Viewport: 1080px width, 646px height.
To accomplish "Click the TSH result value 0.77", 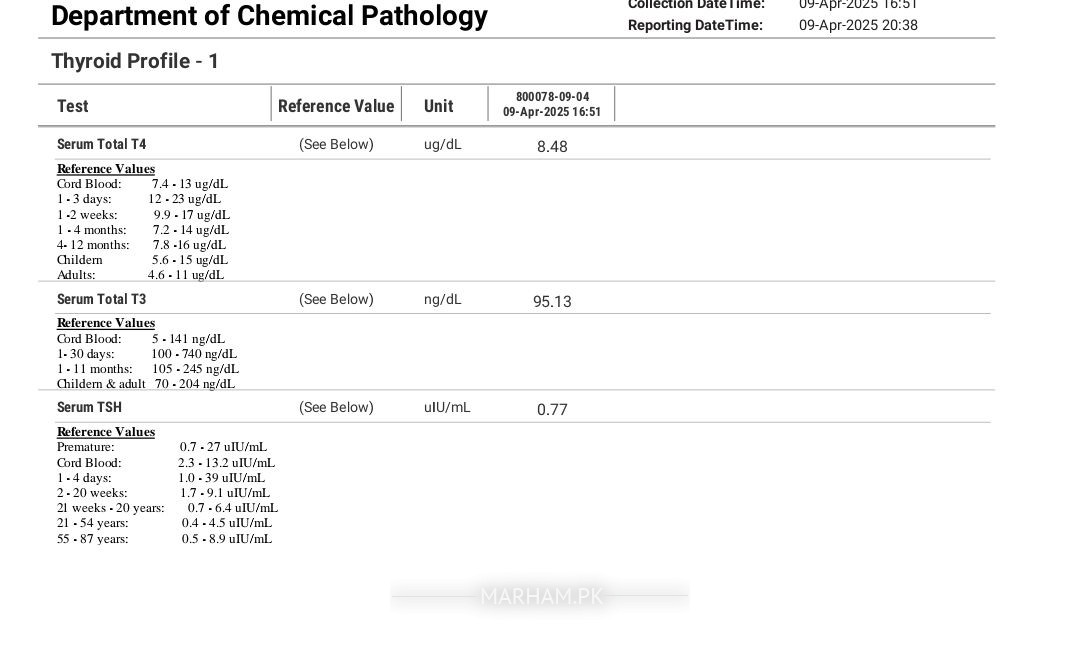I will pos(552,409).
